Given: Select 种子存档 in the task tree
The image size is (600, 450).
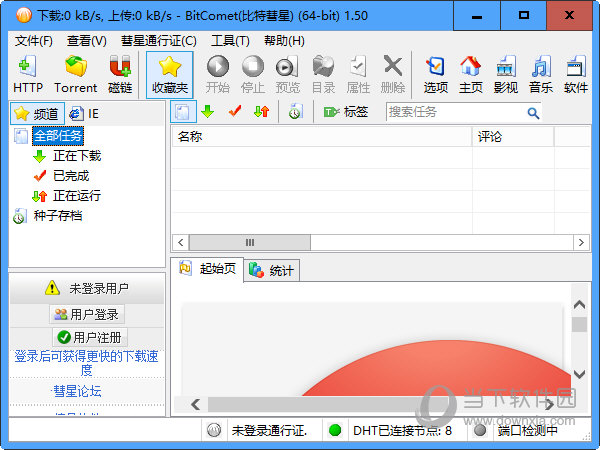Looking at the screenshot, I should tap(58, 215).
